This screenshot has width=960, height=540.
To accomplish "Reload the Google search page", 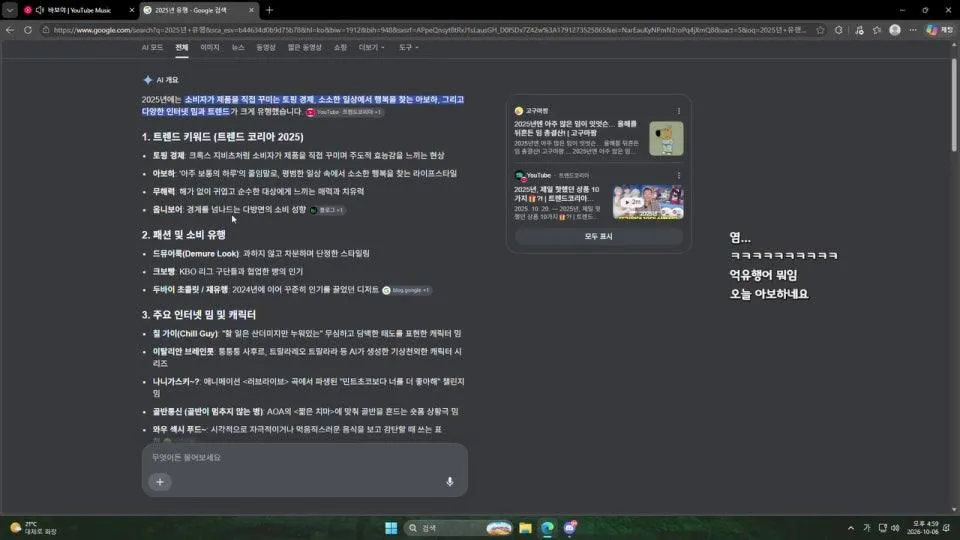I will tap(28, 30).
